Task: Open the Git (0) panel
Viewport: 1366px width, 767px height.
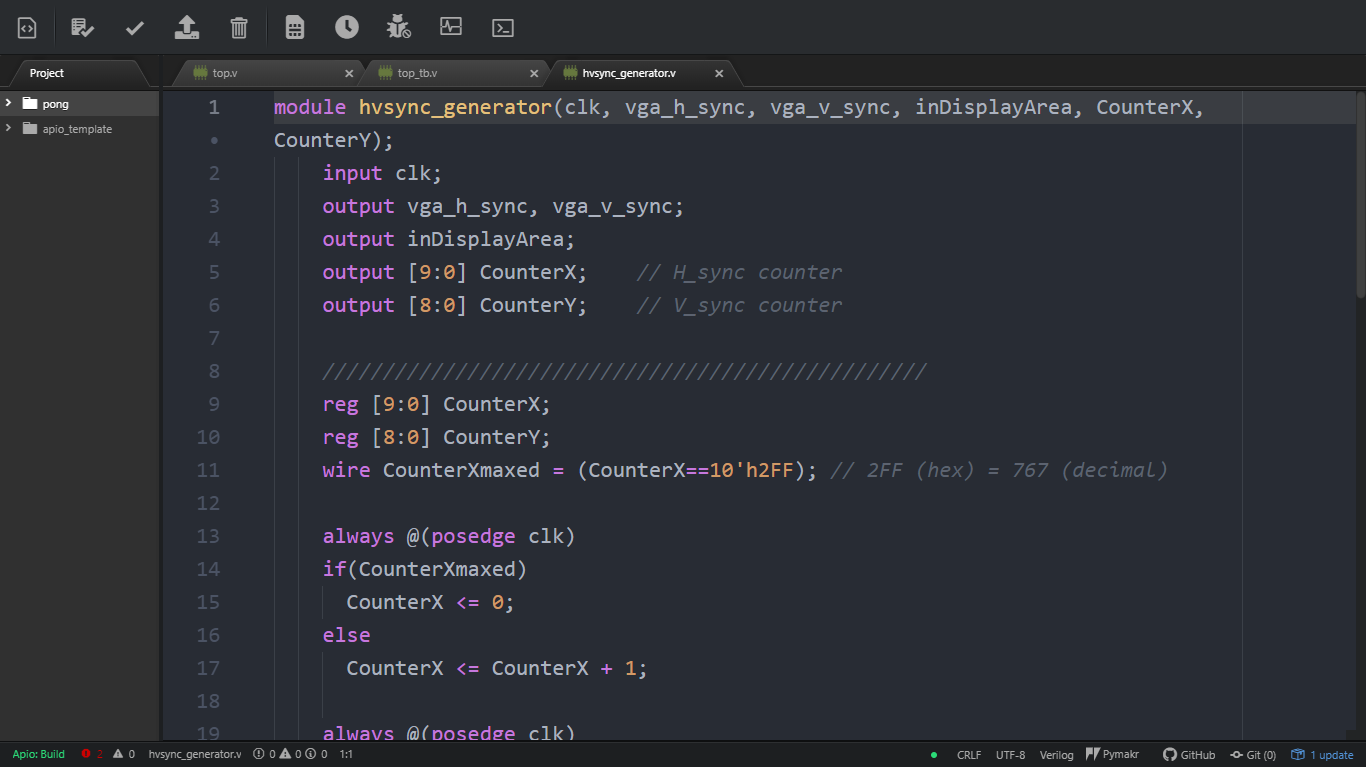Action: [1253, 755]
